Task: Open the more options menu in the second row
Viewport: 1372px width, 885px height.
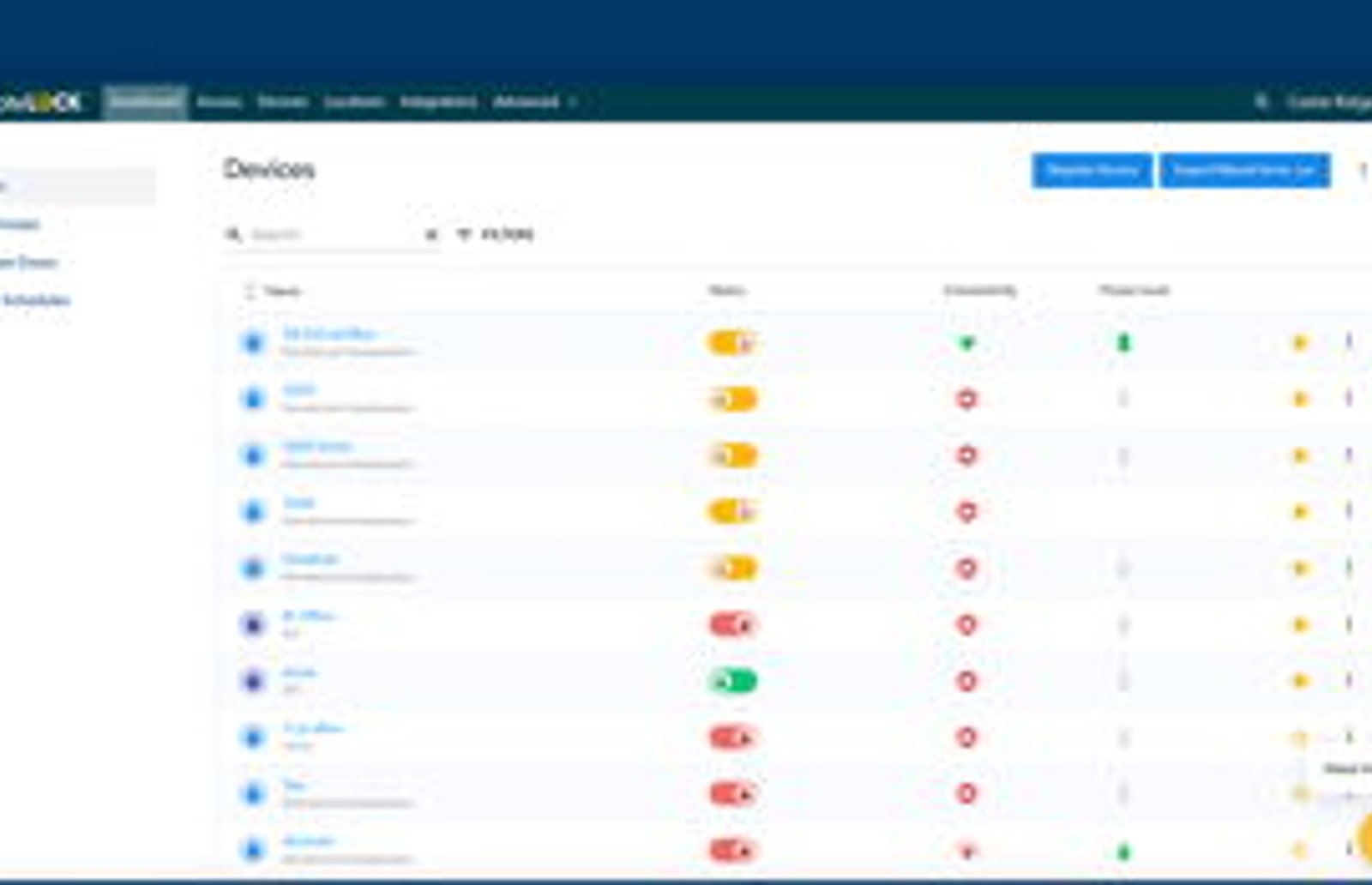Action: point(1349,399)
